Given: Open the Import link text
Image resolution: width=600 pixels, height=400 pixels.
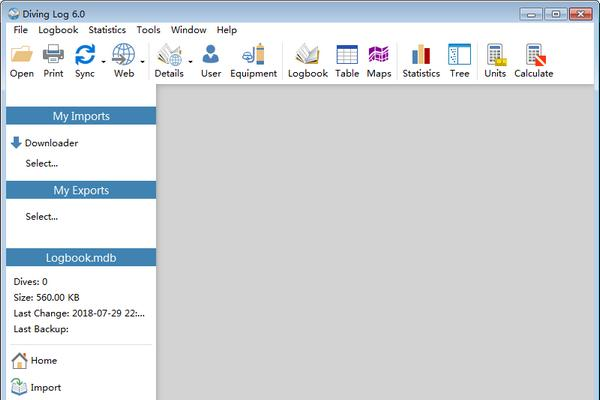Looking at the screenshot, I should tap(46, 388).
